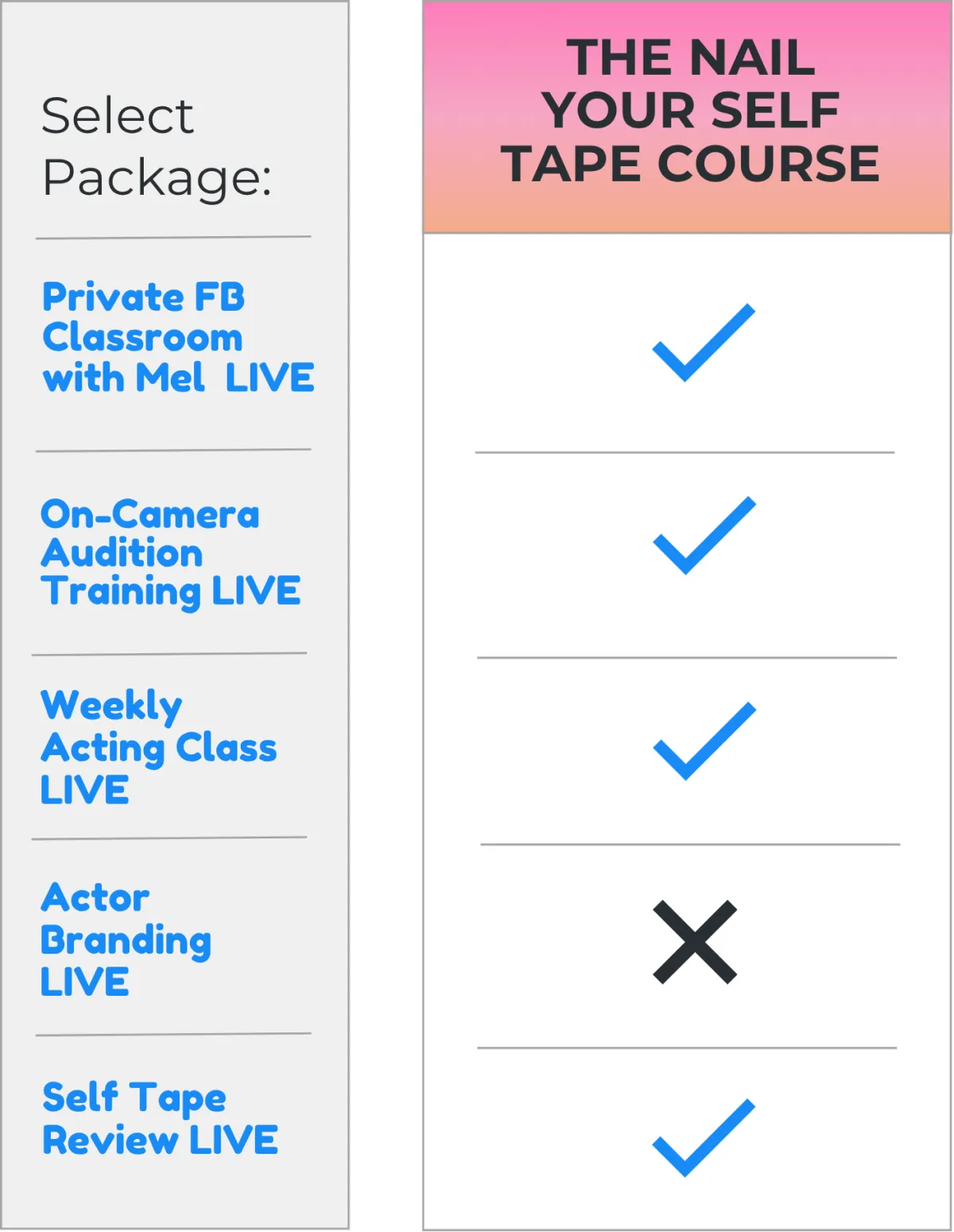Select Weekly Acting Class LIVE feature
The height and width of the screenshot is (1232, 954).
(158, 747)
